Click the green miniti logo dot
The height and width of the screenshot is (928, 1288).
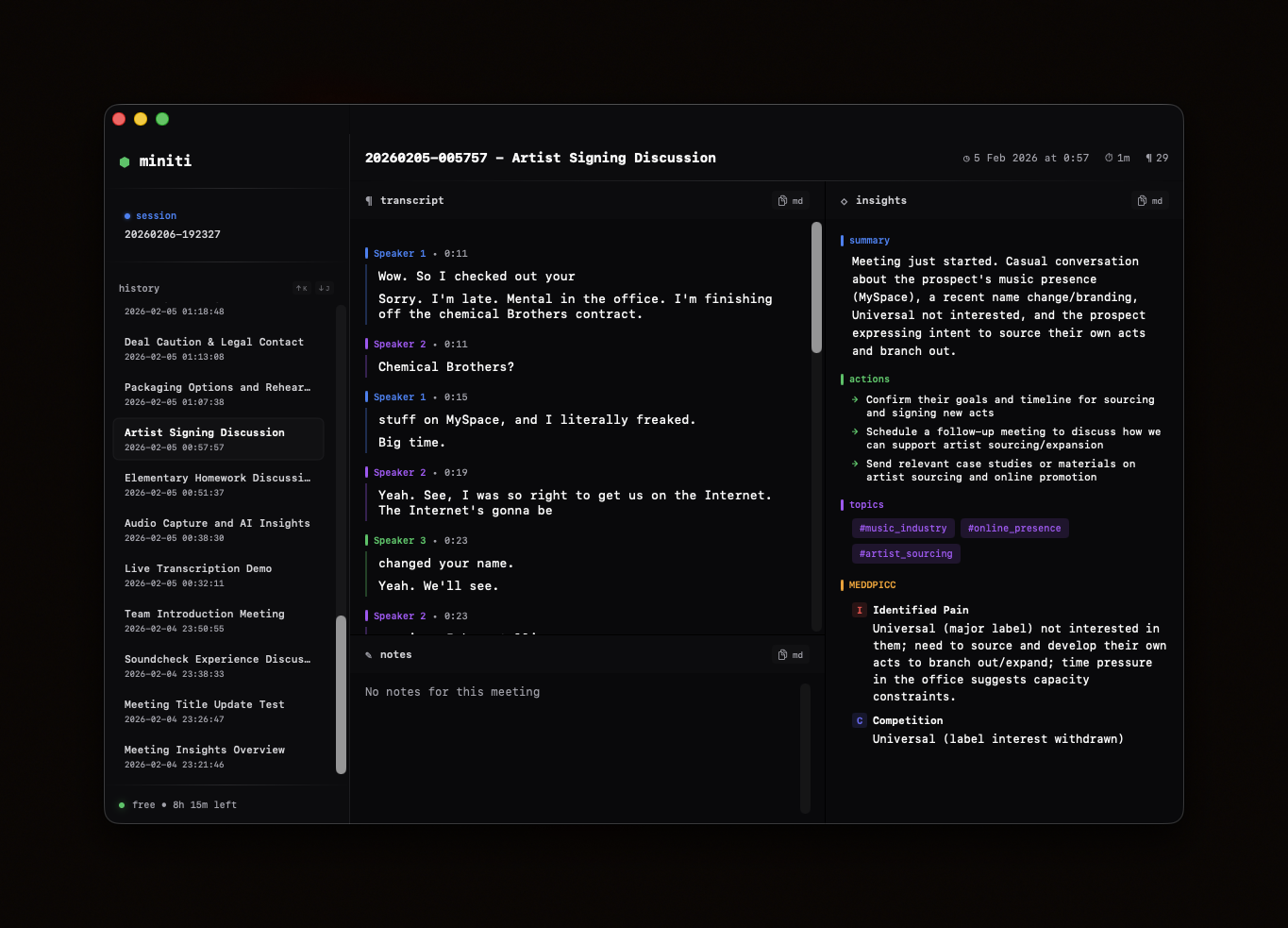coord(124,161)
